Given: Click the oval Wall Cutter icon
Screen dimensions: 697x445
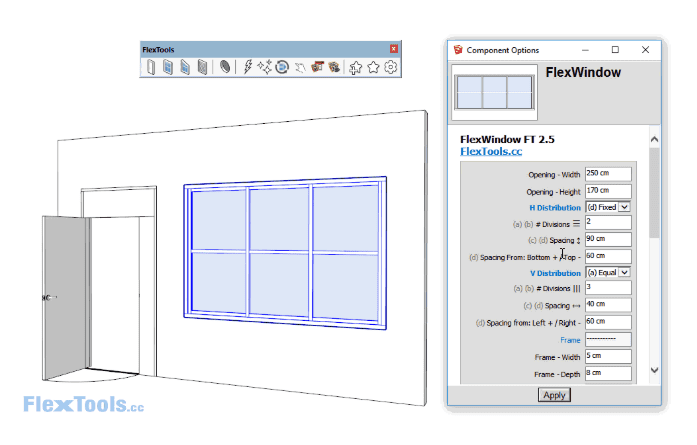Looking at the screenshot, I should 227,68.
